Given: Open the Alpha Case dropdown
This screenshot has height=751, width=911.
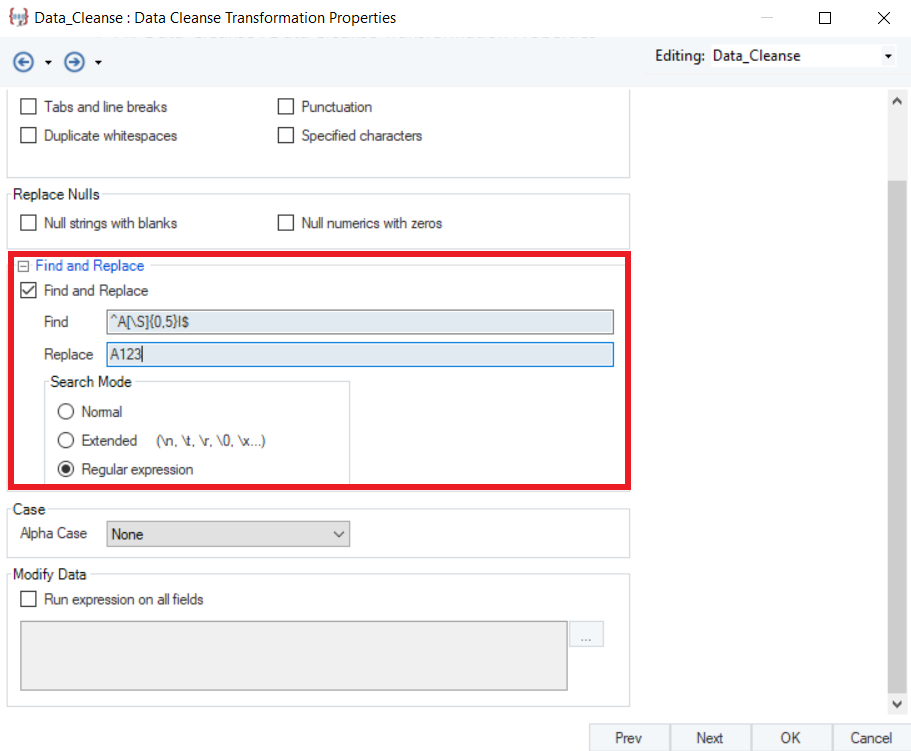Looking at the screenshot, I should [x=228, y=534].
